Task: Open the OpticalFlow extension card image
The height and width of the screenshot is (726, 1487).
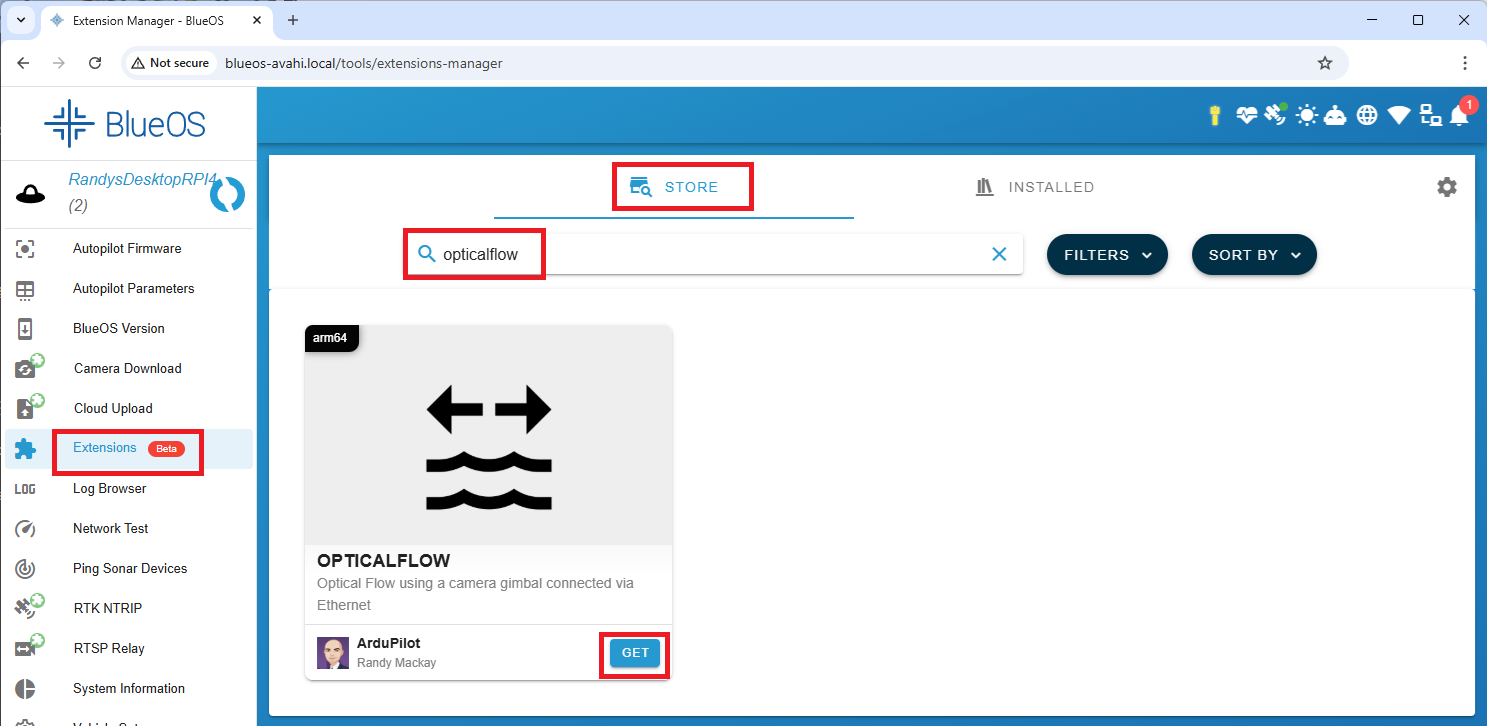Action: [488, 435]
